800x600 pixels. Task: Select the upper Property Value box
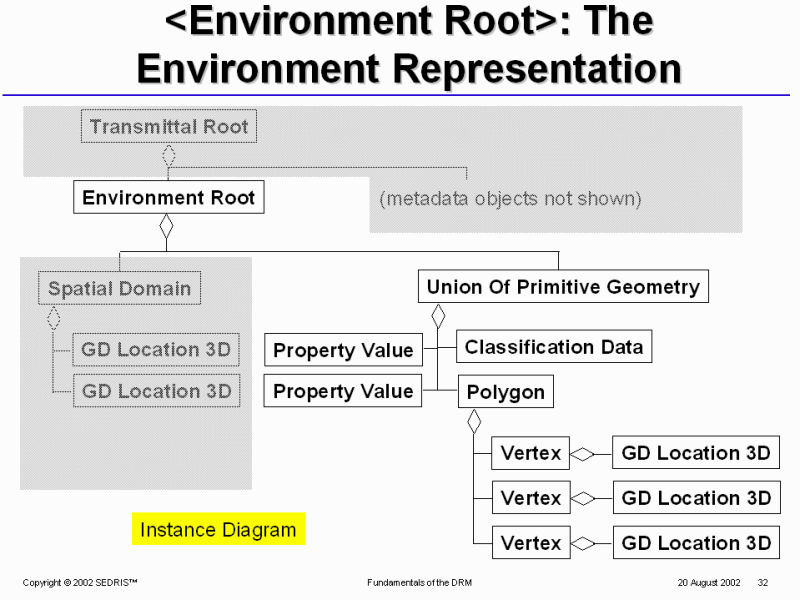tap(343, 350)
